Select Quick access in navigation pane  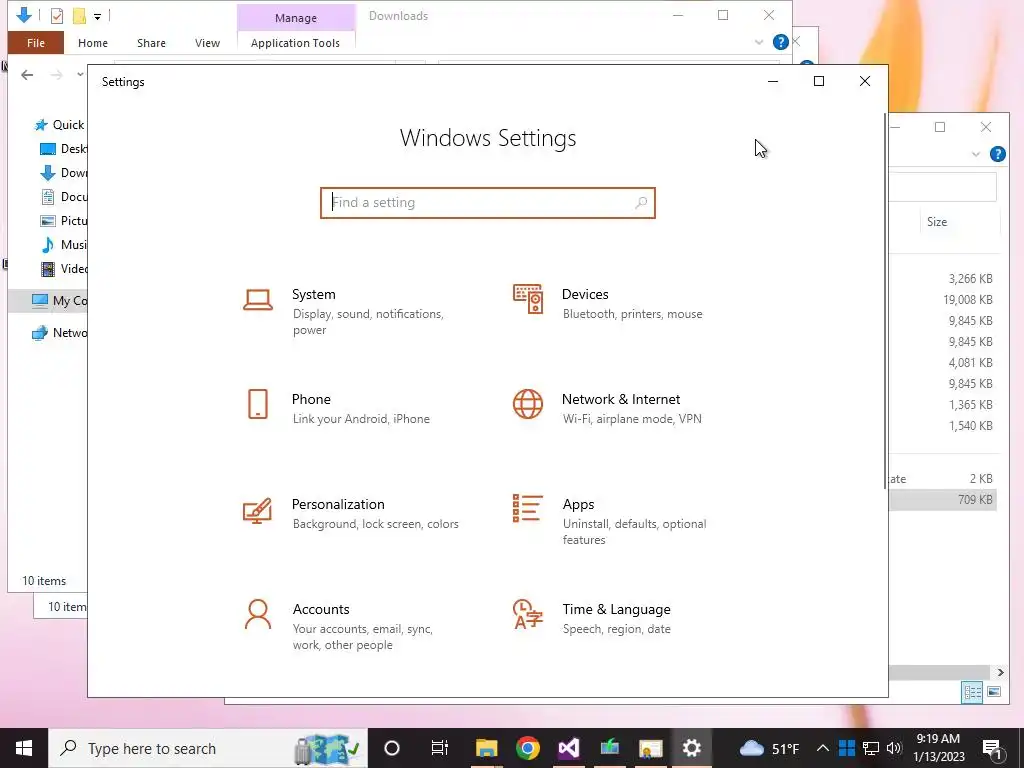(60, 125)
